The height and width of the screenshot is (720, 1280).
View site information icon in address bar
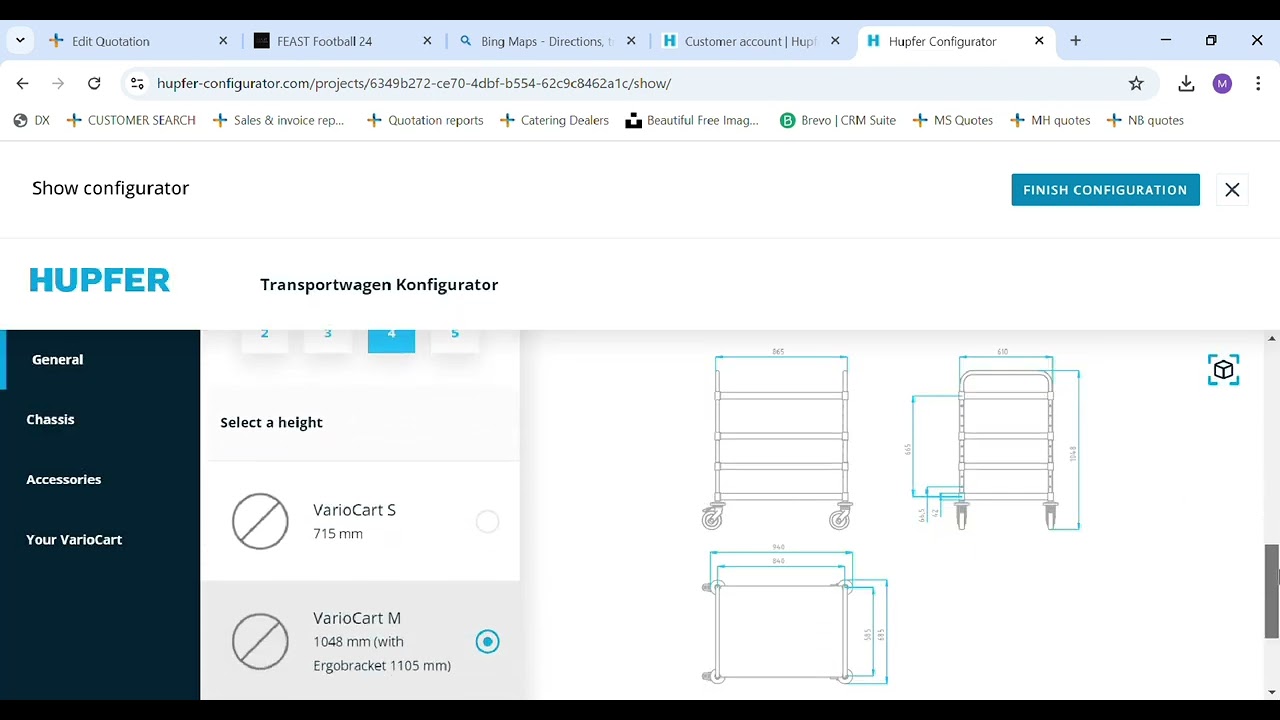pos(138,84)
